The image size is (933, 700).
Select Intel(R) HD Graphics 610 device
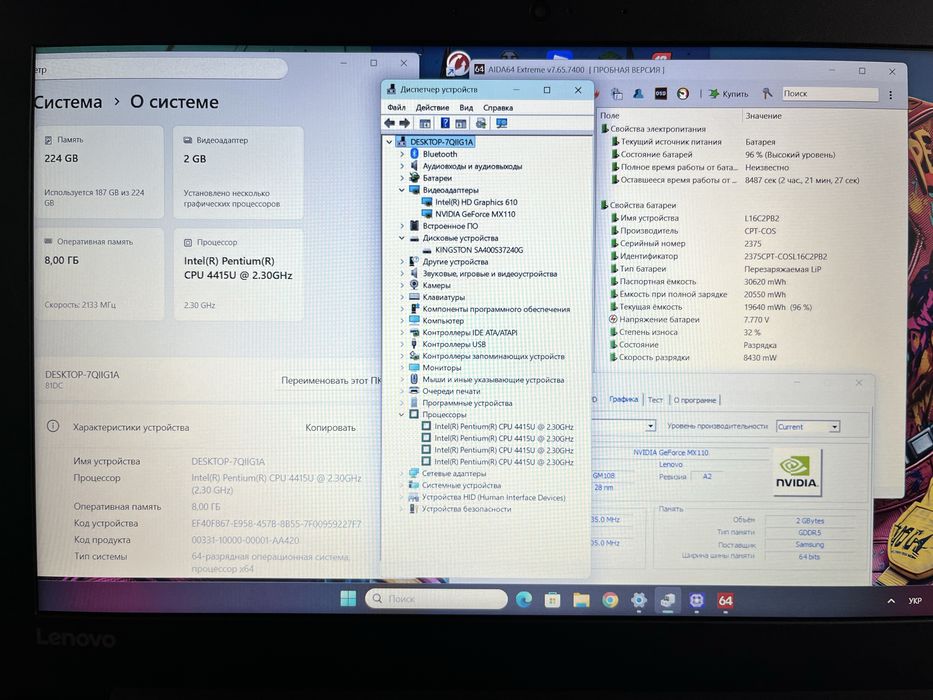point(476,202)
